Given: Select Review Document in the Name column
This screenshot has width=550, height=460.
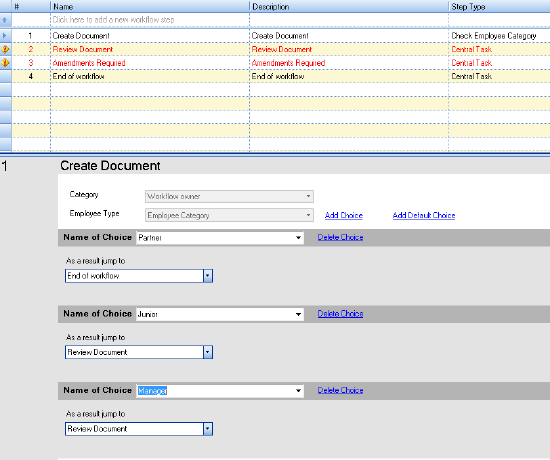Looking at the screenshot, I should (83, 49).
